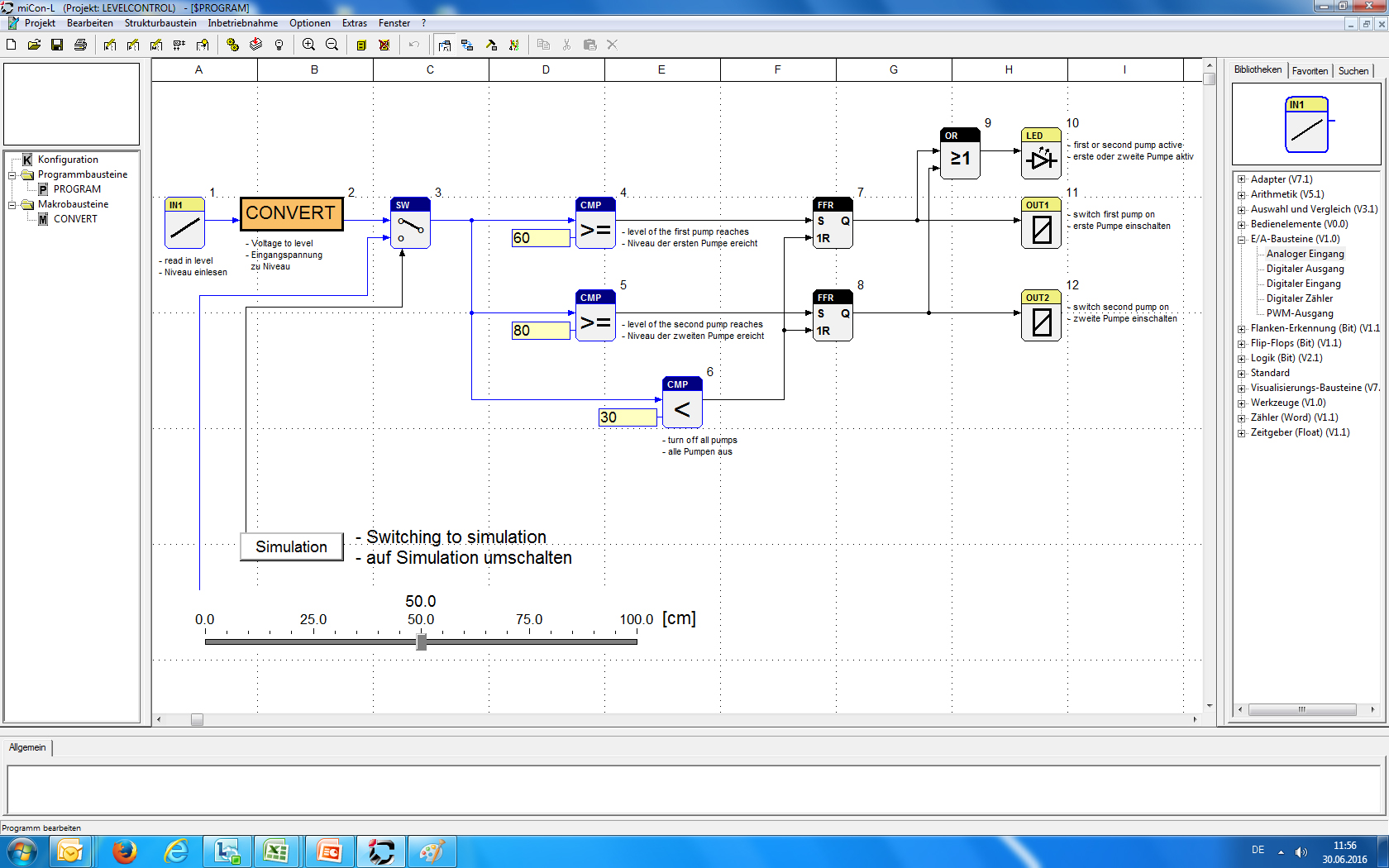
Task: Expand the Zeitgeber (Float) library
Action: click(x=1241, y=432)
